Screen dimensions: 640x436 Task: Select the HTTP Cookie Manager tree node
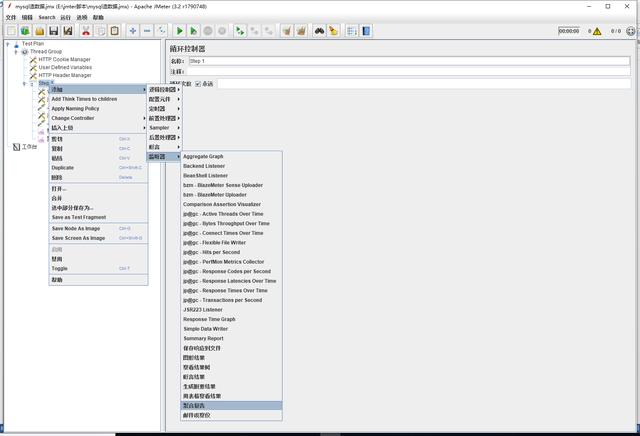coord(64,59)
